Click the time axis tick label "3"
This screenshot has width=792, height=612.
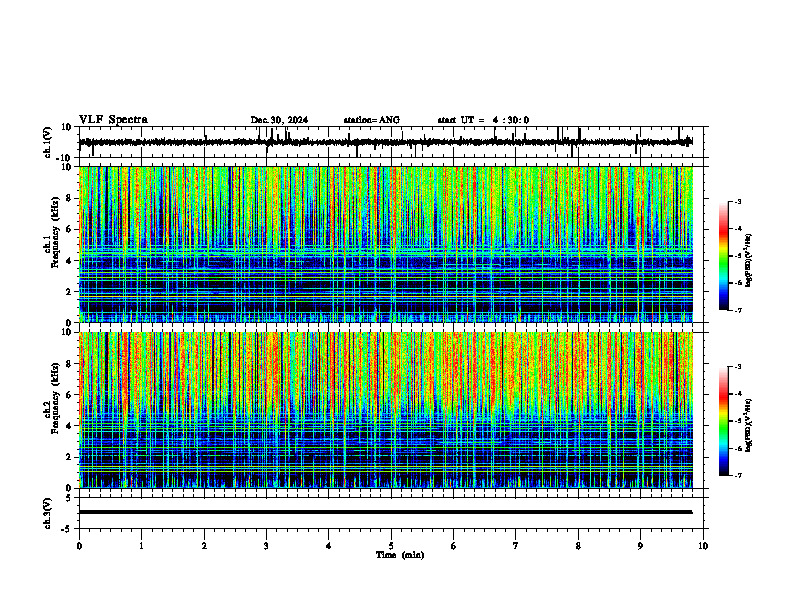tap(266, 546)
